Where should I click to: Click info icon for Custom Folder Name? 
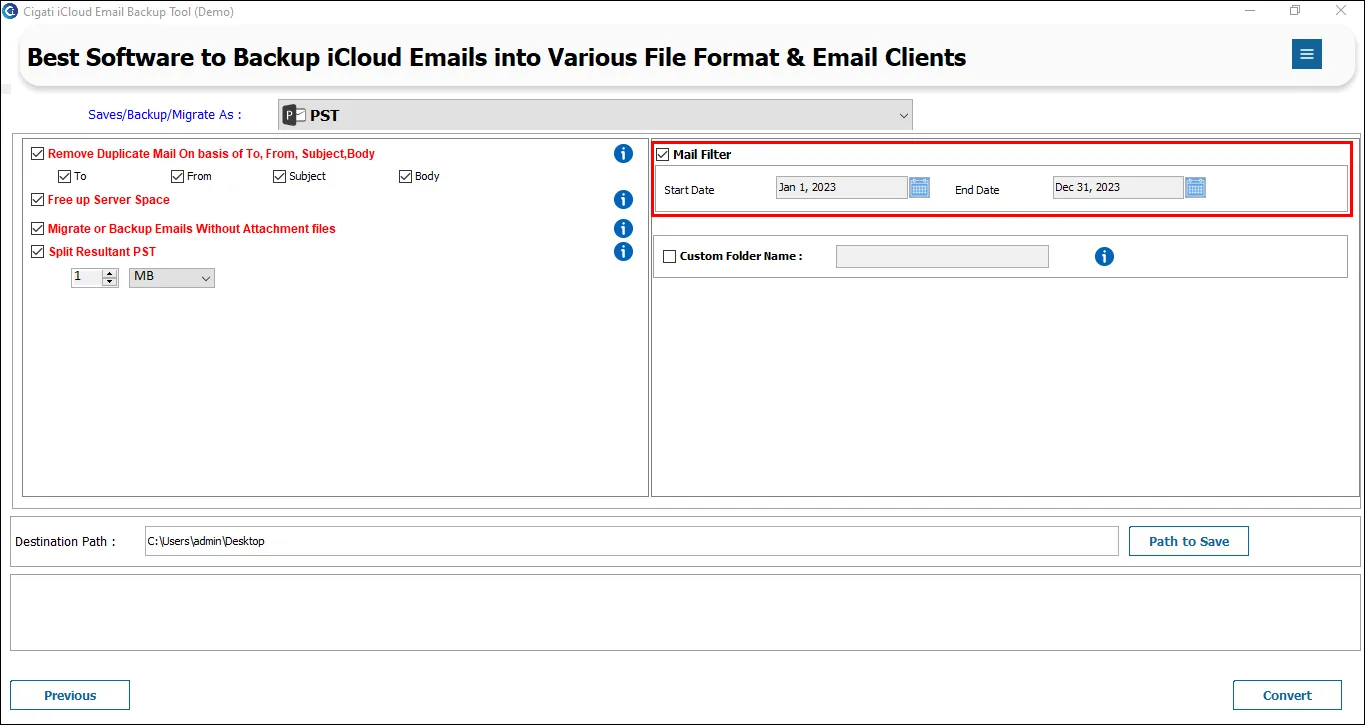pyautogui.click(x=1104, y=257)
